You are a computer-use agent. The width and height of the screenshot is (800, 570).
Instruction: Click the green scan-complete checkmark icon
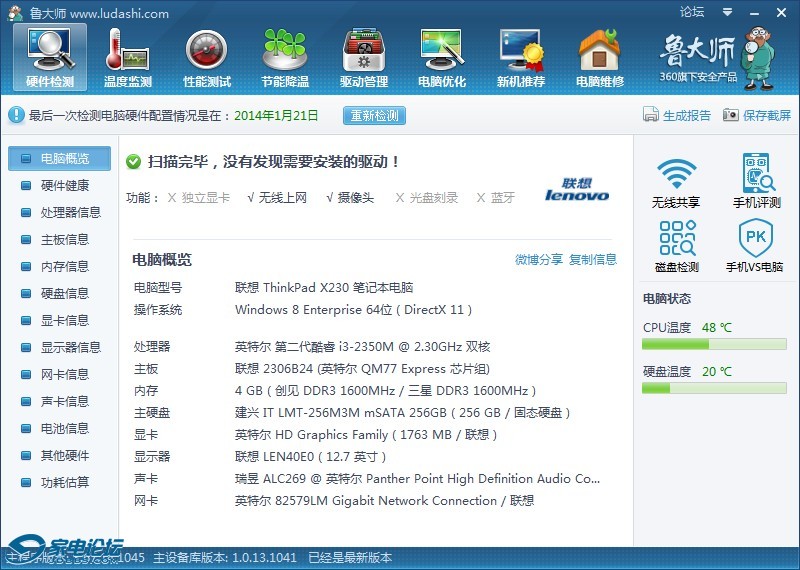(134, 162)
